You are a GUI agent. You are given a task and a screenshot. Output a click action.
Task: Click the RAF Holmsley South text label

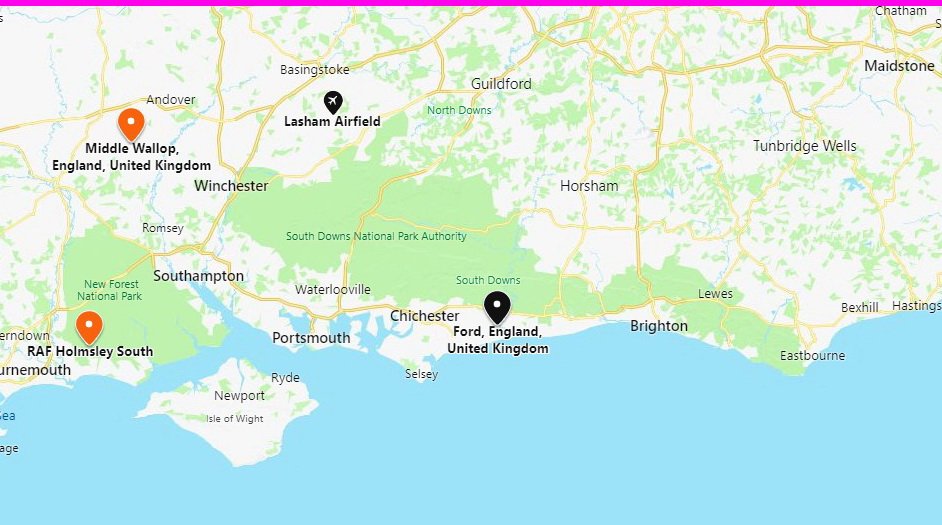[x=90, y=351]
